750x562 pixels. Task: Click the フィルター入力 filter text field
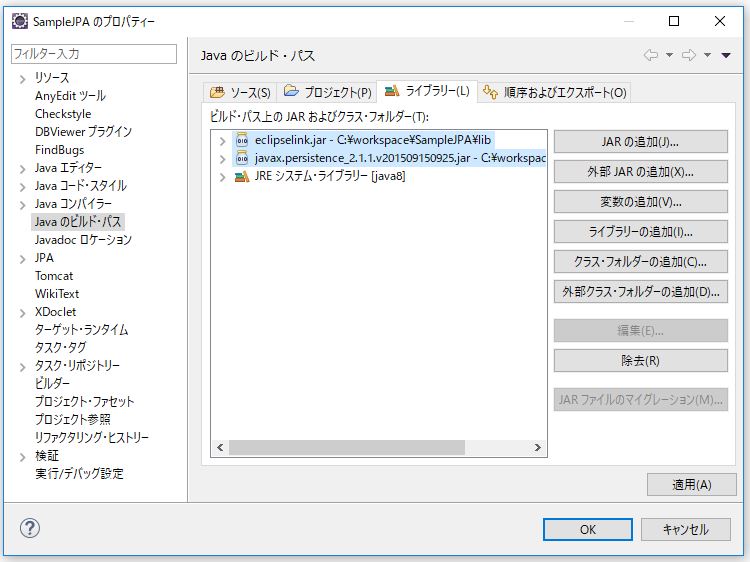point(93,54)
